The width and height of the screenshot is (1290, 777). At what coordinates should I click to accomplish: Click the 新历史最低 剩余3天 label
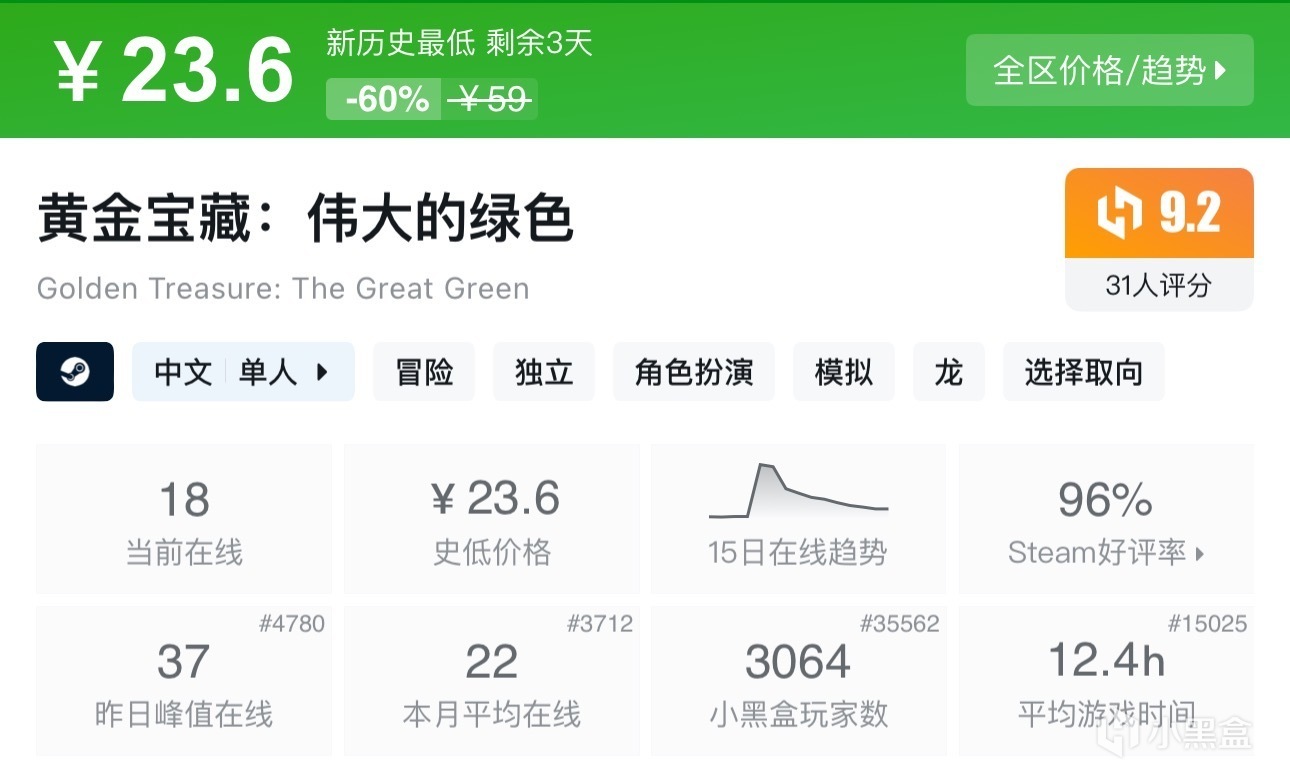(x=459, y=42)
